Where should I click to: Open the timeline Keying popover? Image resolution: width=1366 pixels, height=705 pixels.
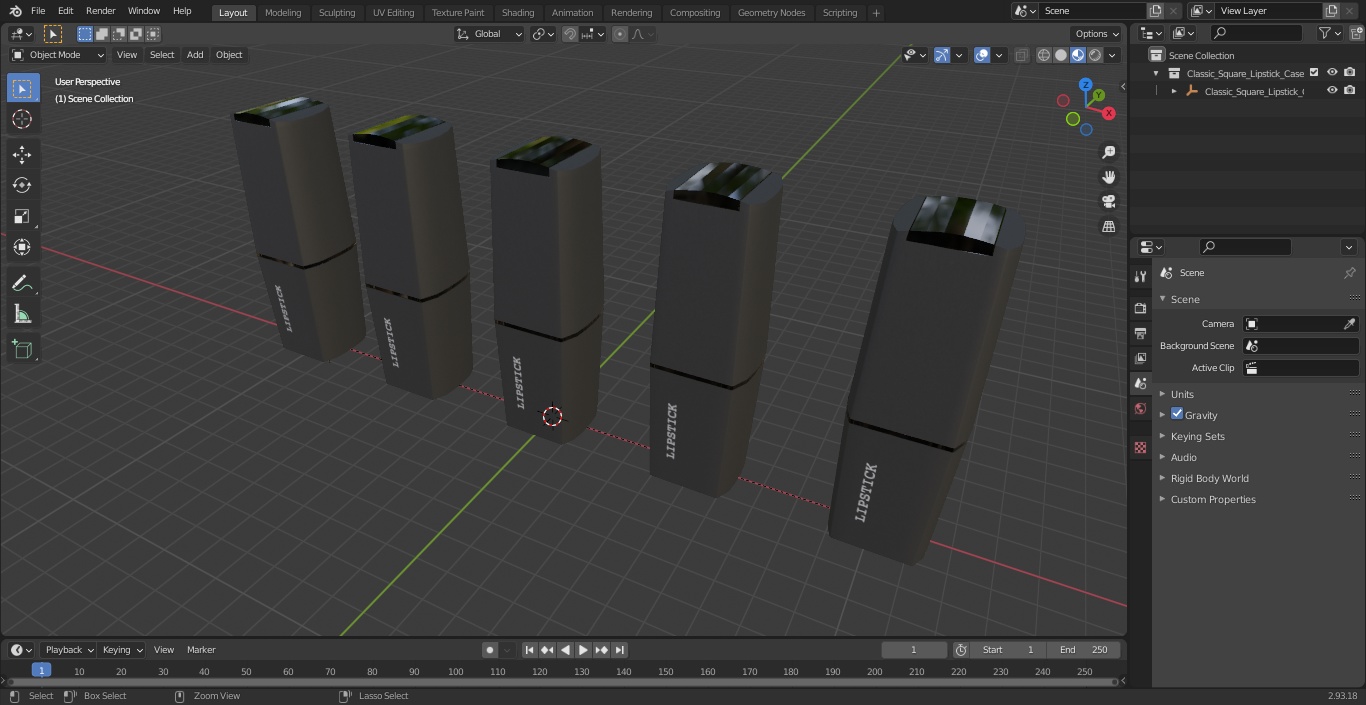tap(122, 650)
